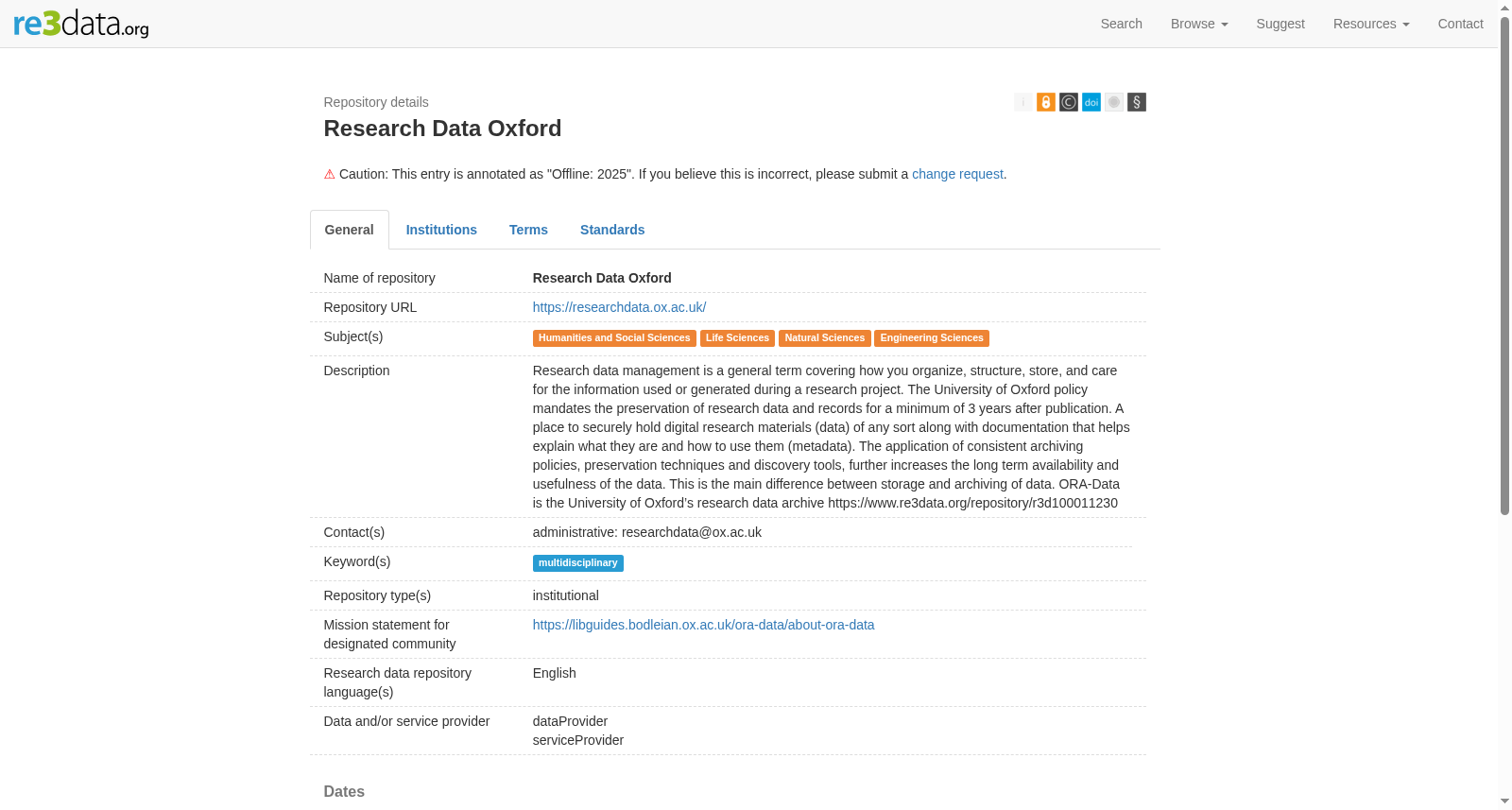Switch to the Terms tab

pos(528,230)
